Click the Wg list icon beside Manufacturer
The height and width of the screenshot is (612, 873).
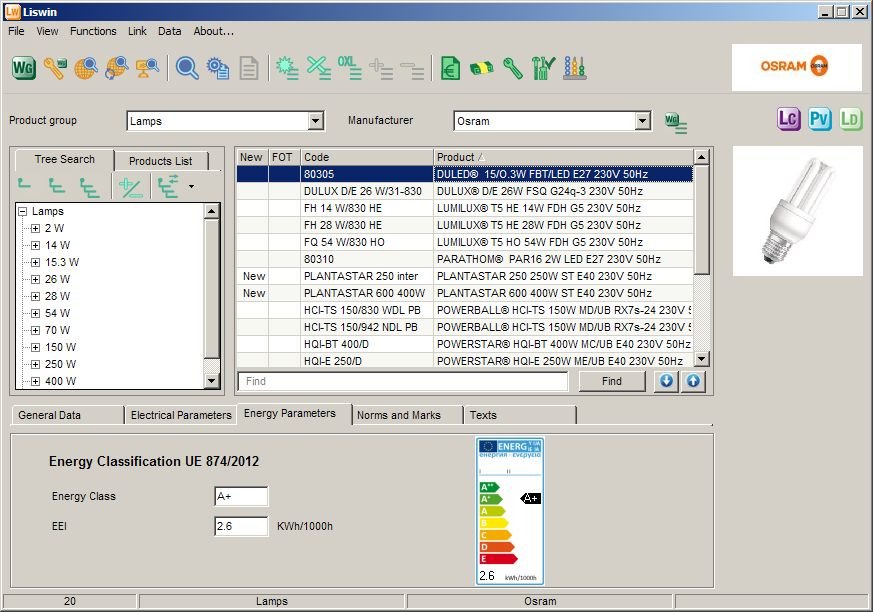[676, 123]
